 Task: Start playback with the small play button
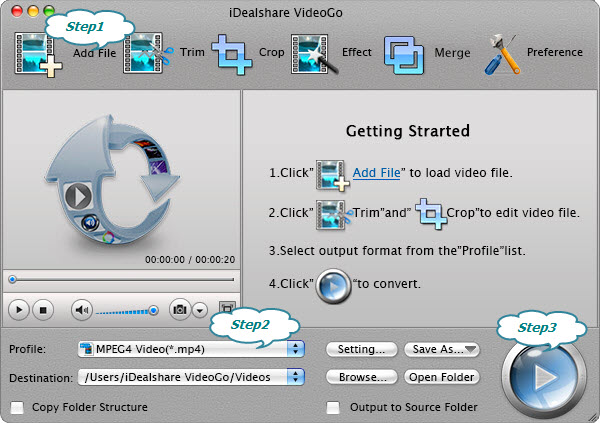point(19,310)
